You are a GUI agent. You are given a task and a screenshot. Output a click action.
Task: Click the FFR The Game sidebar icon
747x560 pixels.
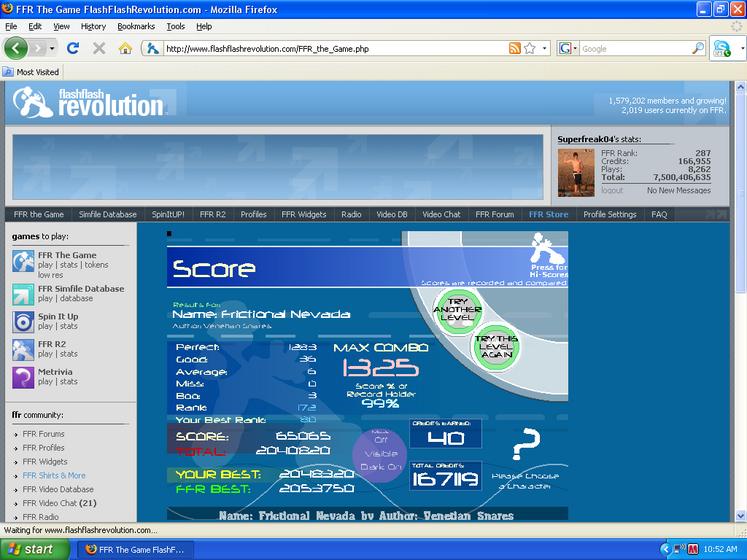pyautogui.click(x=23, y=261)
